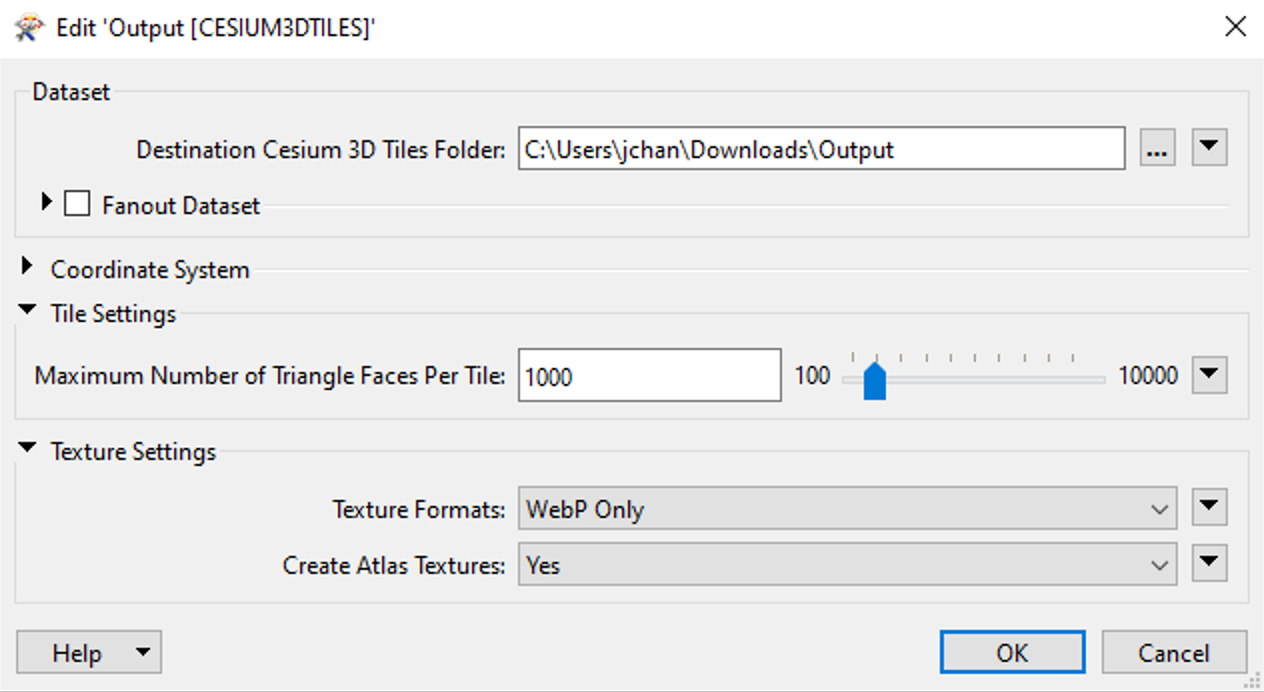Click the Cancel button
Image resolution: width=1264 pixels, height=692 pixels.
click(x=1174, y=652)
